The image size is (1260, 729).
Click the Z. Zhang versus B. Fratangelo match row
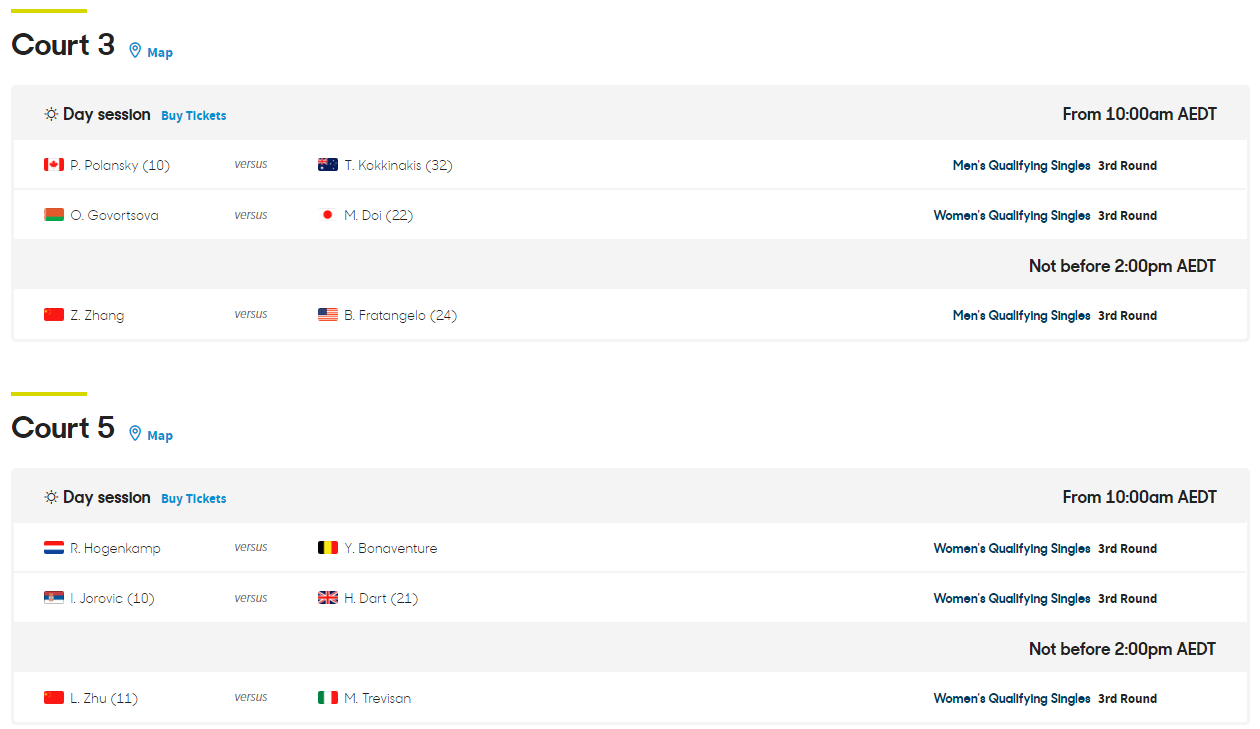click(x=630, y=315)
